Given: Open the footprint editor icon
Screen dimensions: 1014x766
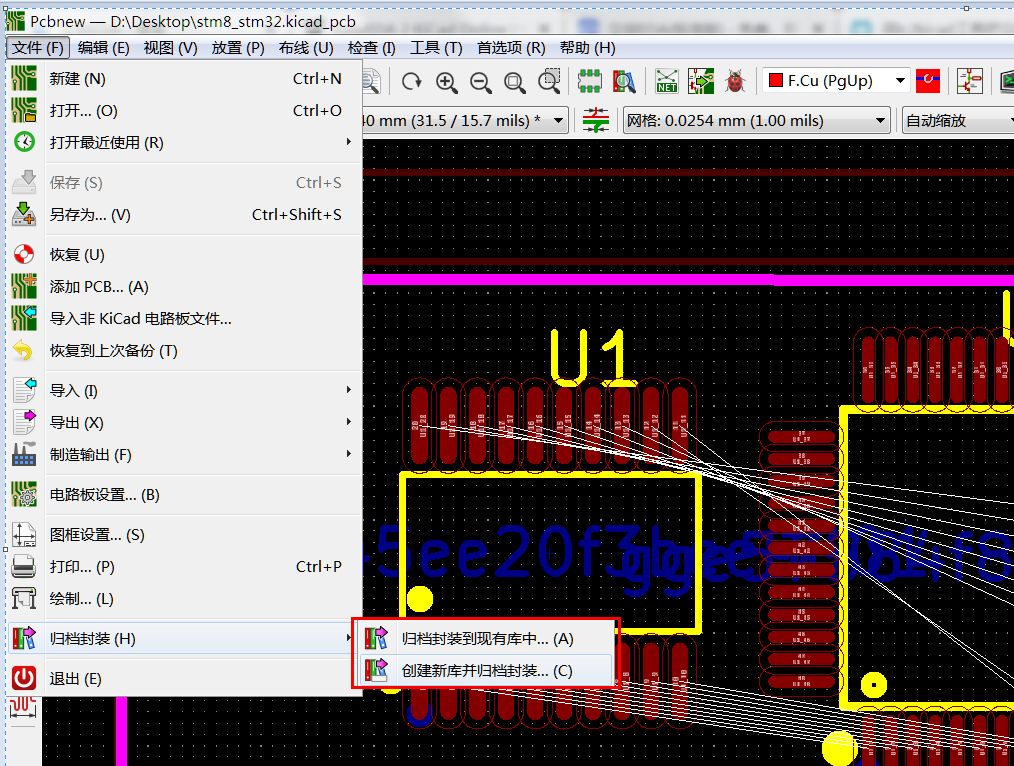Looking at the screenshot, I should click(589, 81).
